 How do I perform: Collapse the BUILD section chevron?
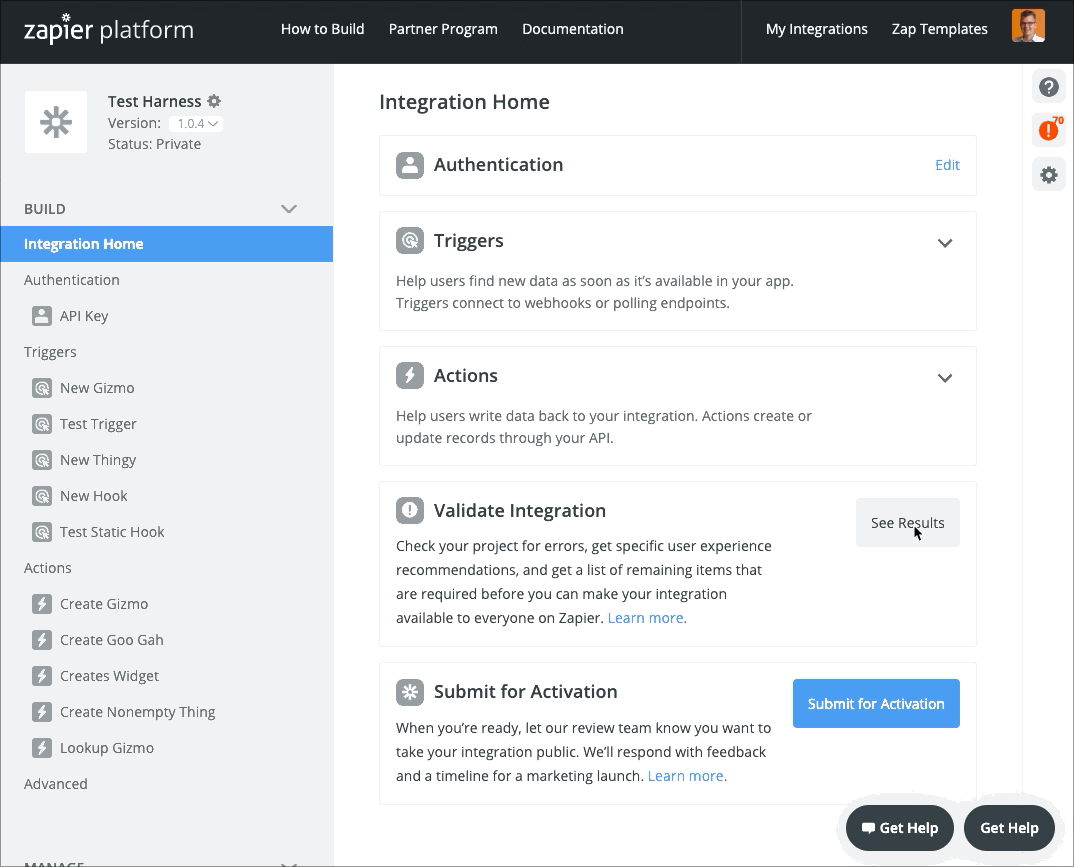tap(289, 209)
